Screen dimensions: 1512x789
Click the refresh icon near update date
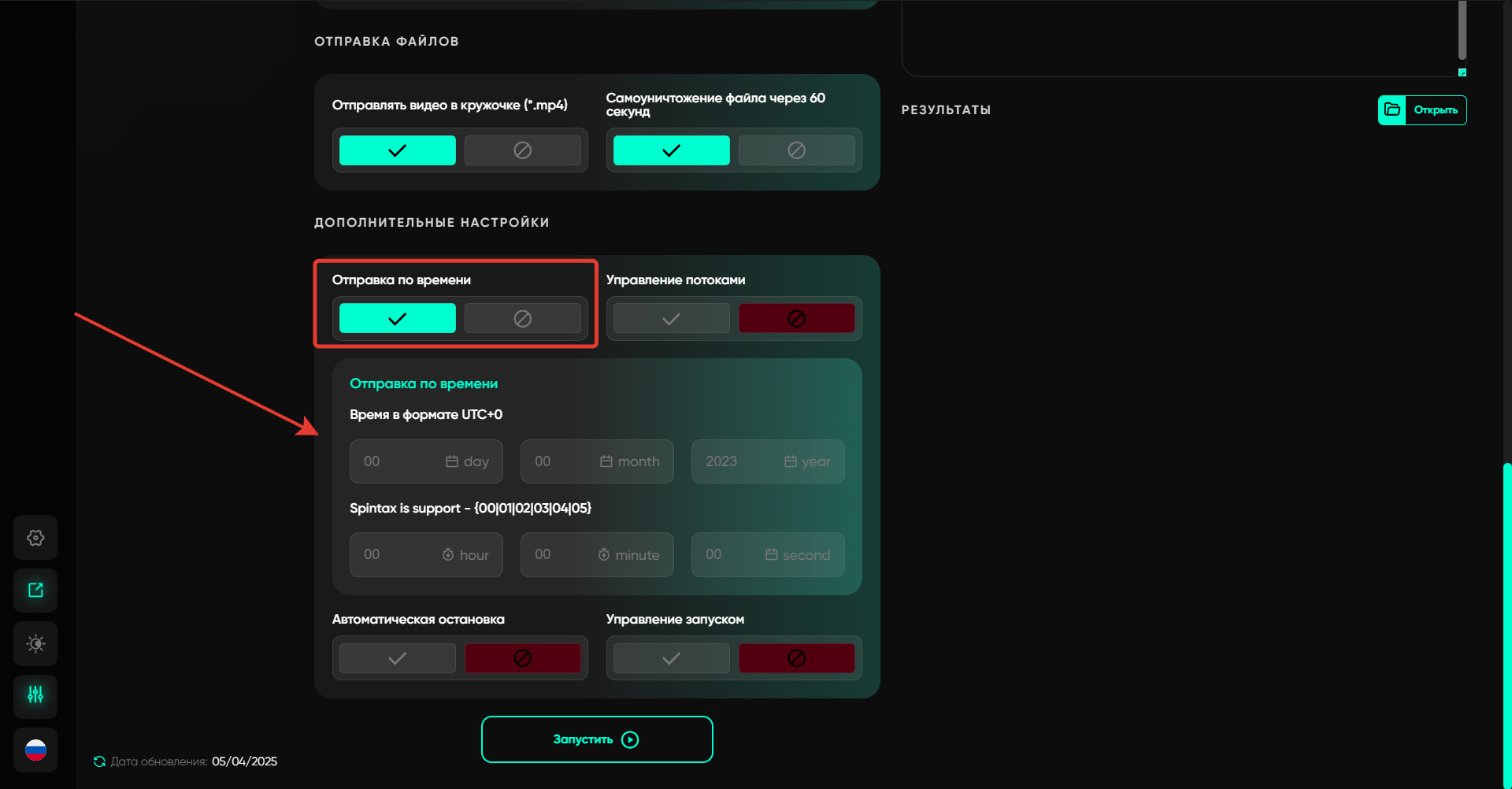click(x=99, y=761)
